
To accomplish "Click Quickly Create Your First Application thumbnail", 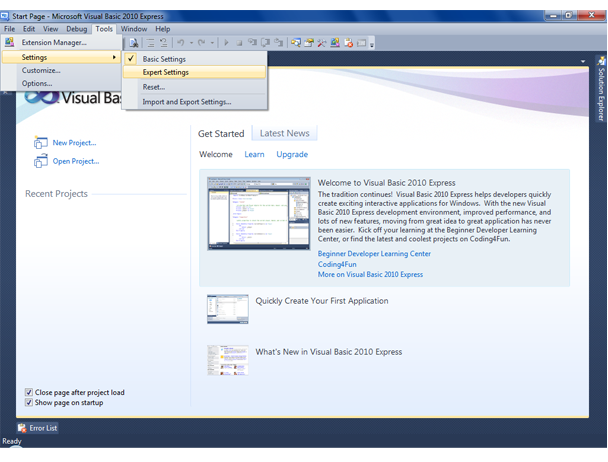I will (228, 309).
